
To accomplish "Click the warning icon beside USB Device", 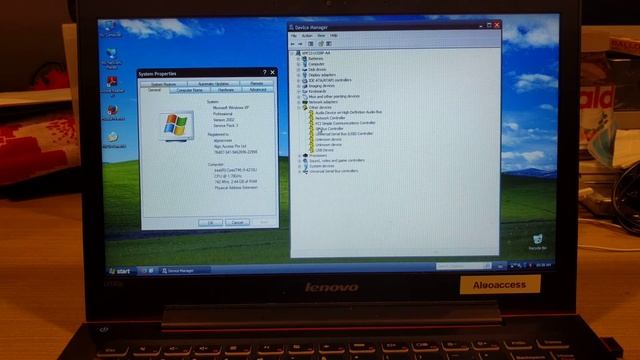I will 311,150.
